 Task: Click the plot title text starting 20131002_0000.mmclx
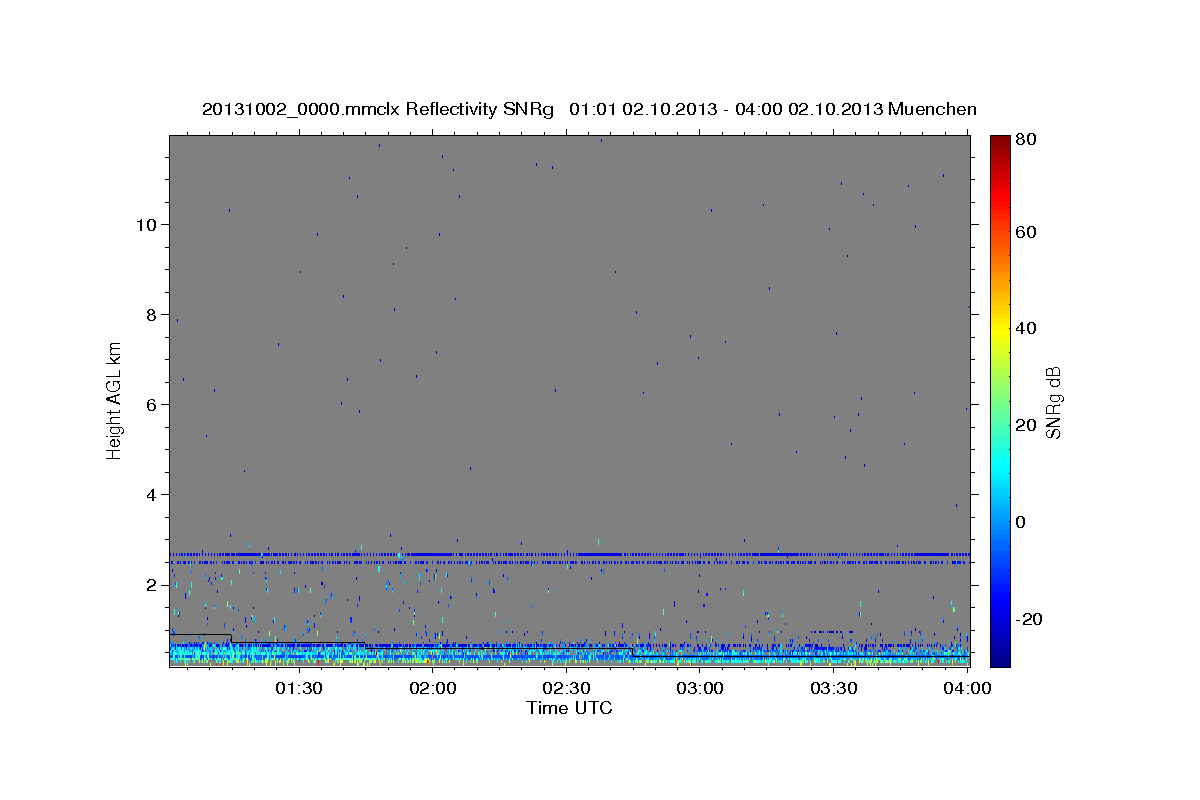pyautogui.click(x=590, y=109)
